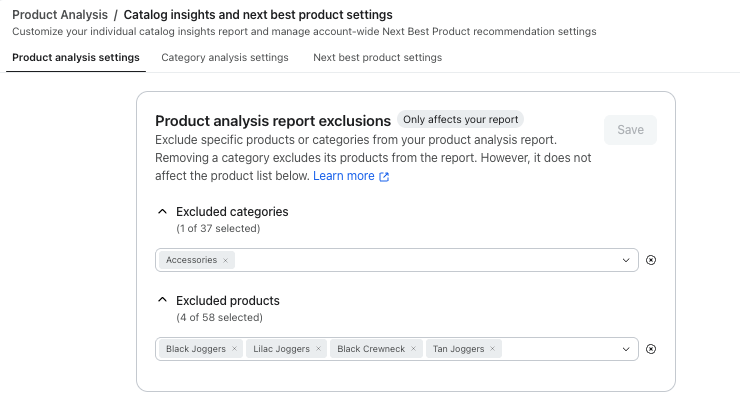
Task: Collapse the Excluded products section
Action: point(162,300)
